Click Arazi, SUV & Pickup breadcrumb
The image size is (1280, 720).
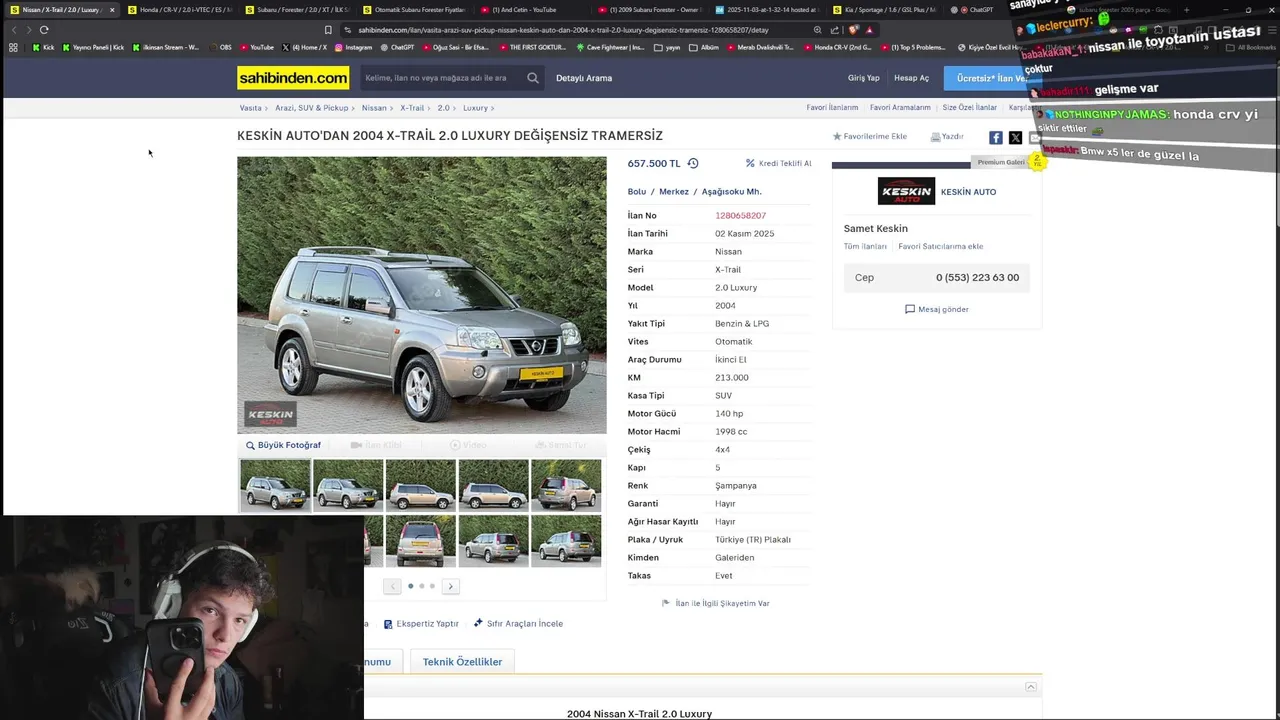click(x=312, y=108)
